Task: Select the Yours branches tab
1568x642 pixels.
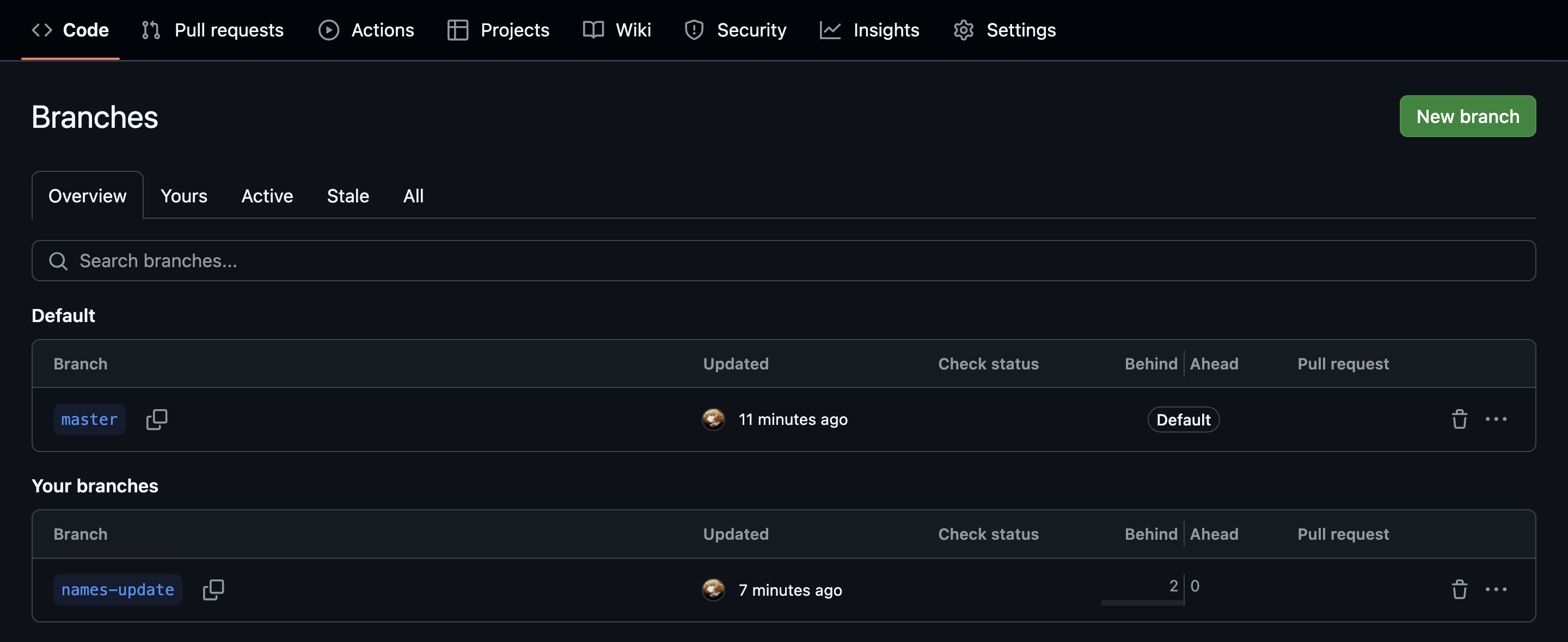Action: coord(184,196)
